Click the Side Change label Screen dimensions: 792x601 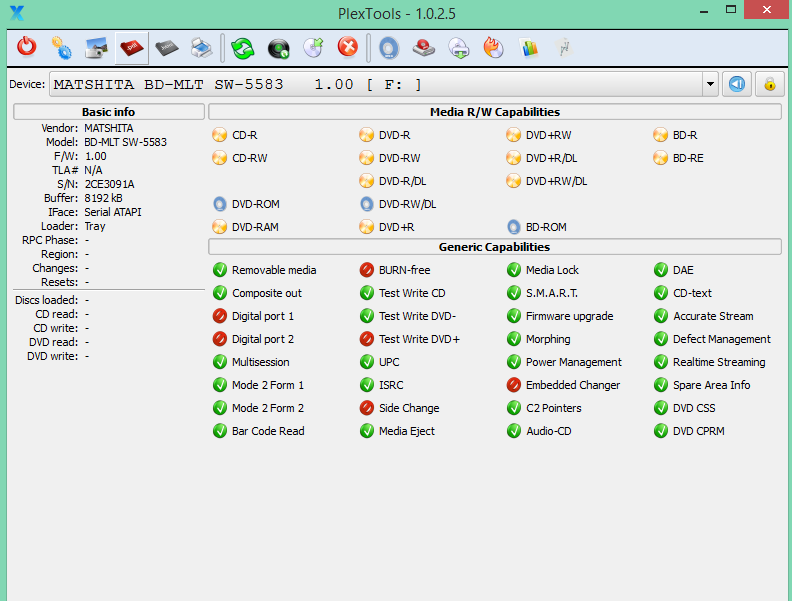(x=409, y=408)
